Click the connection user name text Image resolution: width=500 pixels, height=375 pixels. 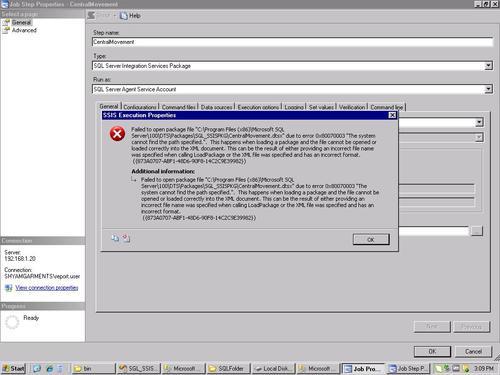(x=42, y=276)
